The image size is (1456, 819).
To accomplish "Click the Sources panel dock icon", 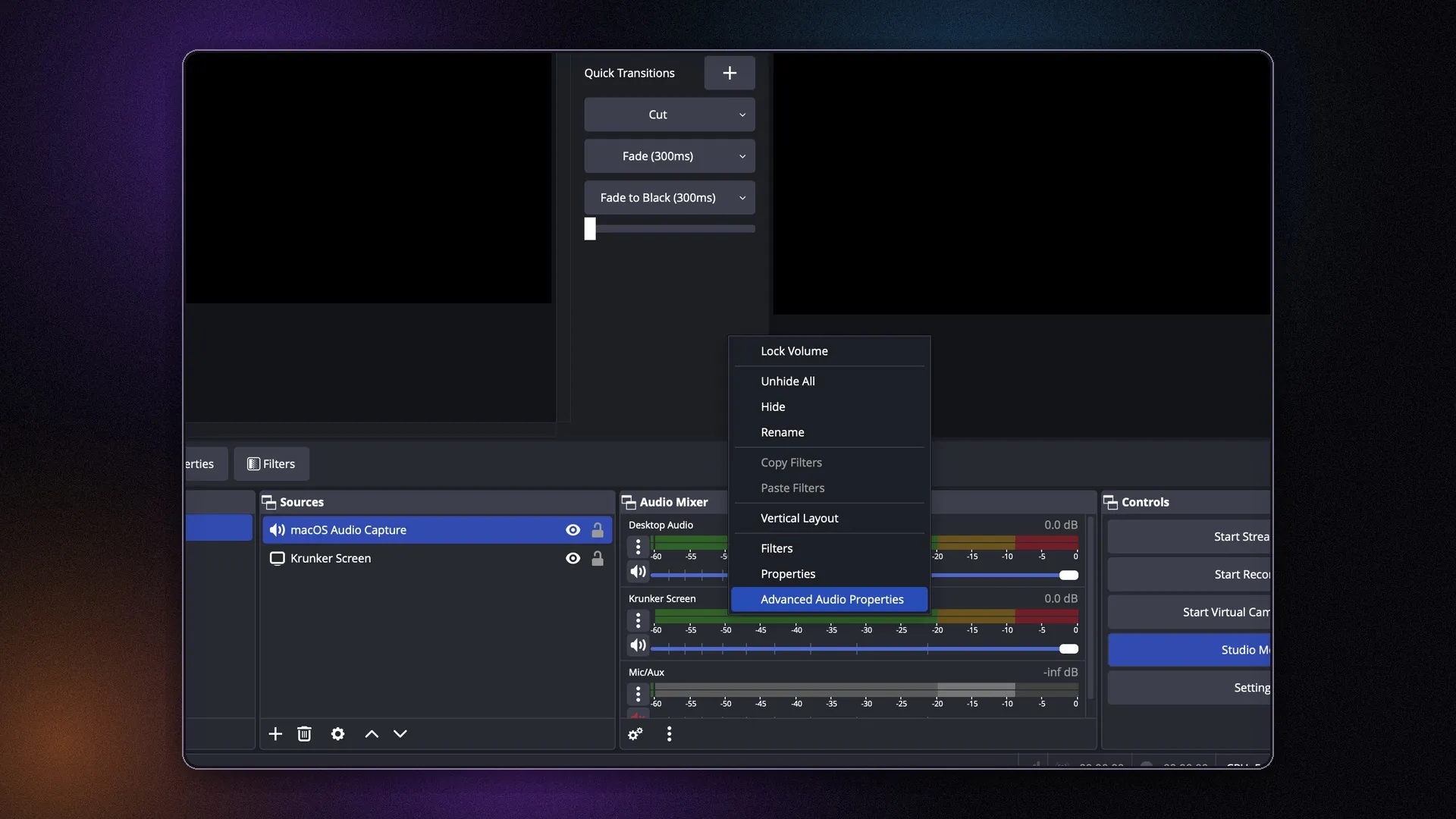I will tap(268, 503).
